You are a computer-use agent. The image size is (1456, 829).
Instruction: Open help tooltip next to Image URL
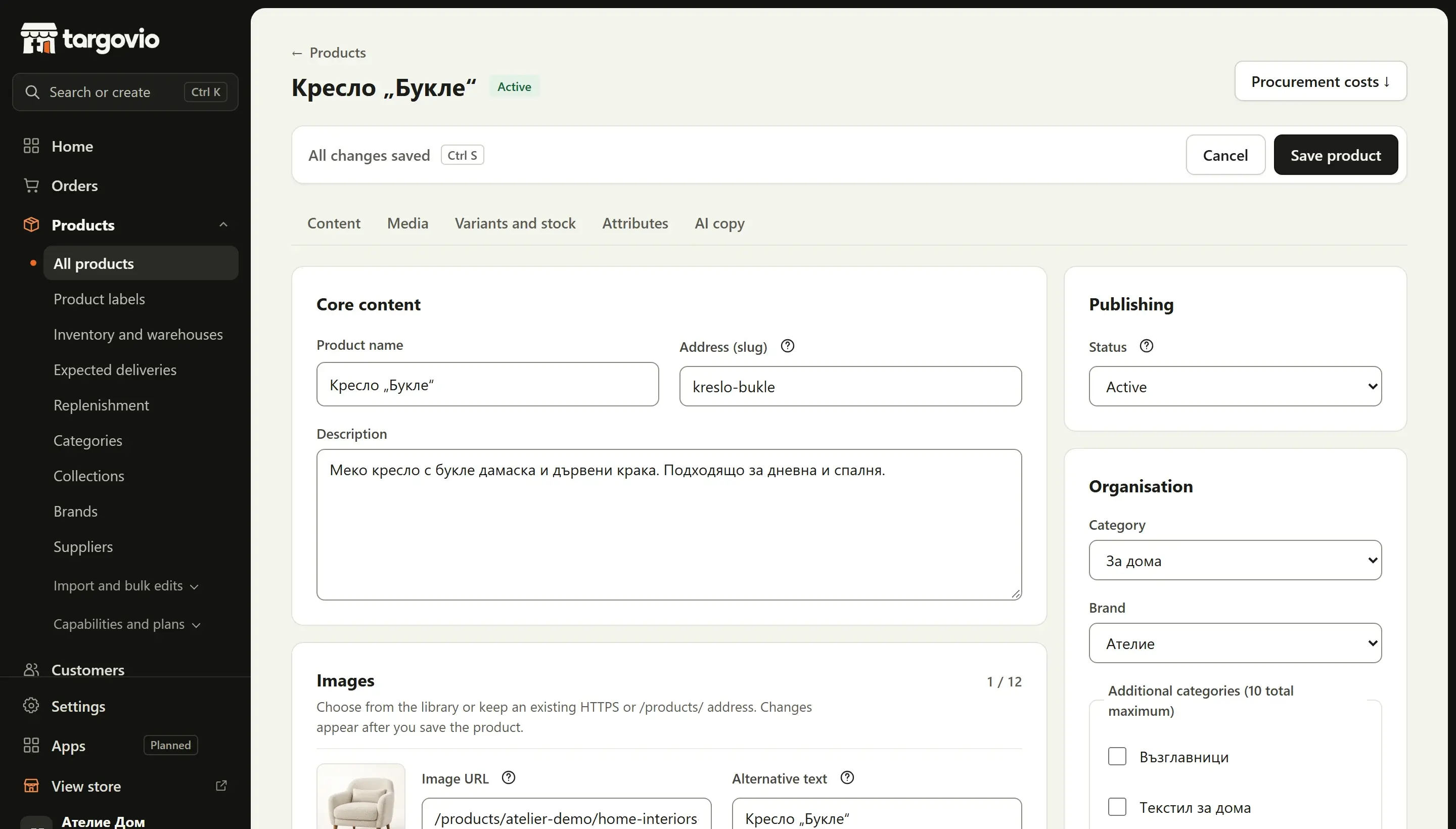click(x=509, y=777)
